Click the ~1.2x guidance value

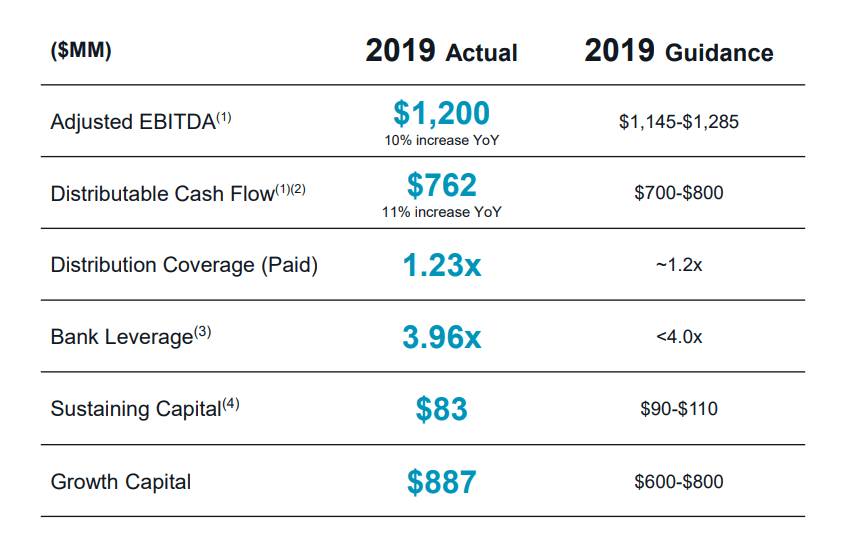coord(678,265)
